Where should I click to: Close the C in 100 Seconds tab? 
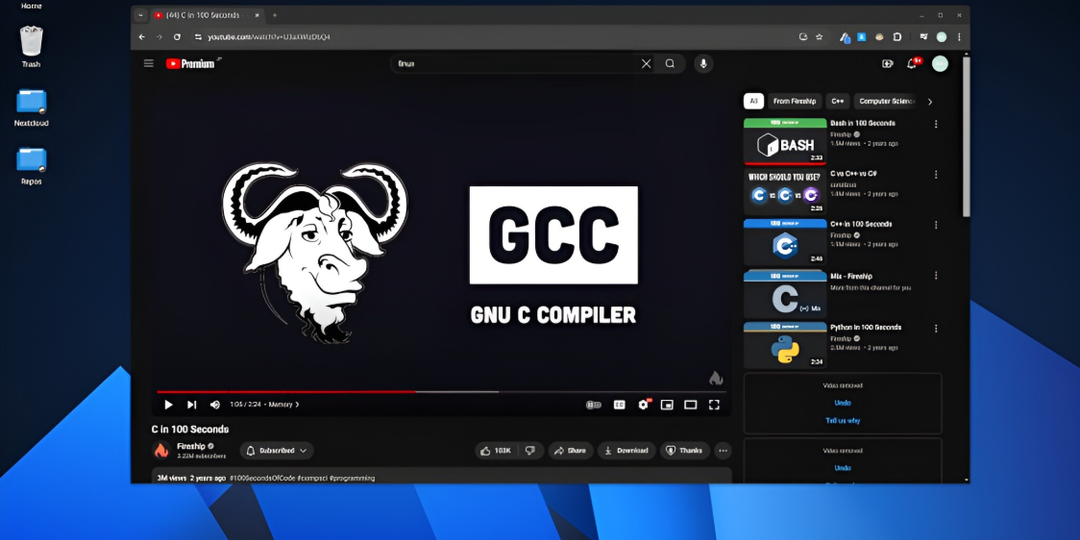click(258, 15)
